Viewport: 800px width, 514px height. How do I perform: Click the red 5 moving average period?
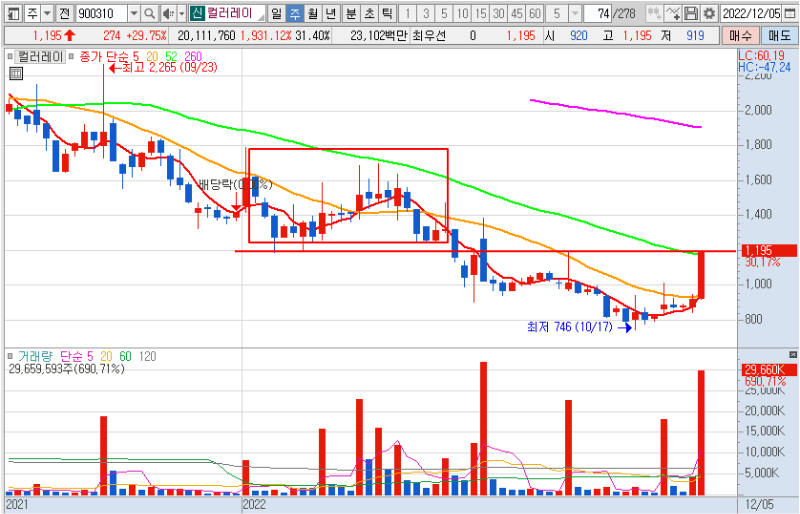[135, 57]
